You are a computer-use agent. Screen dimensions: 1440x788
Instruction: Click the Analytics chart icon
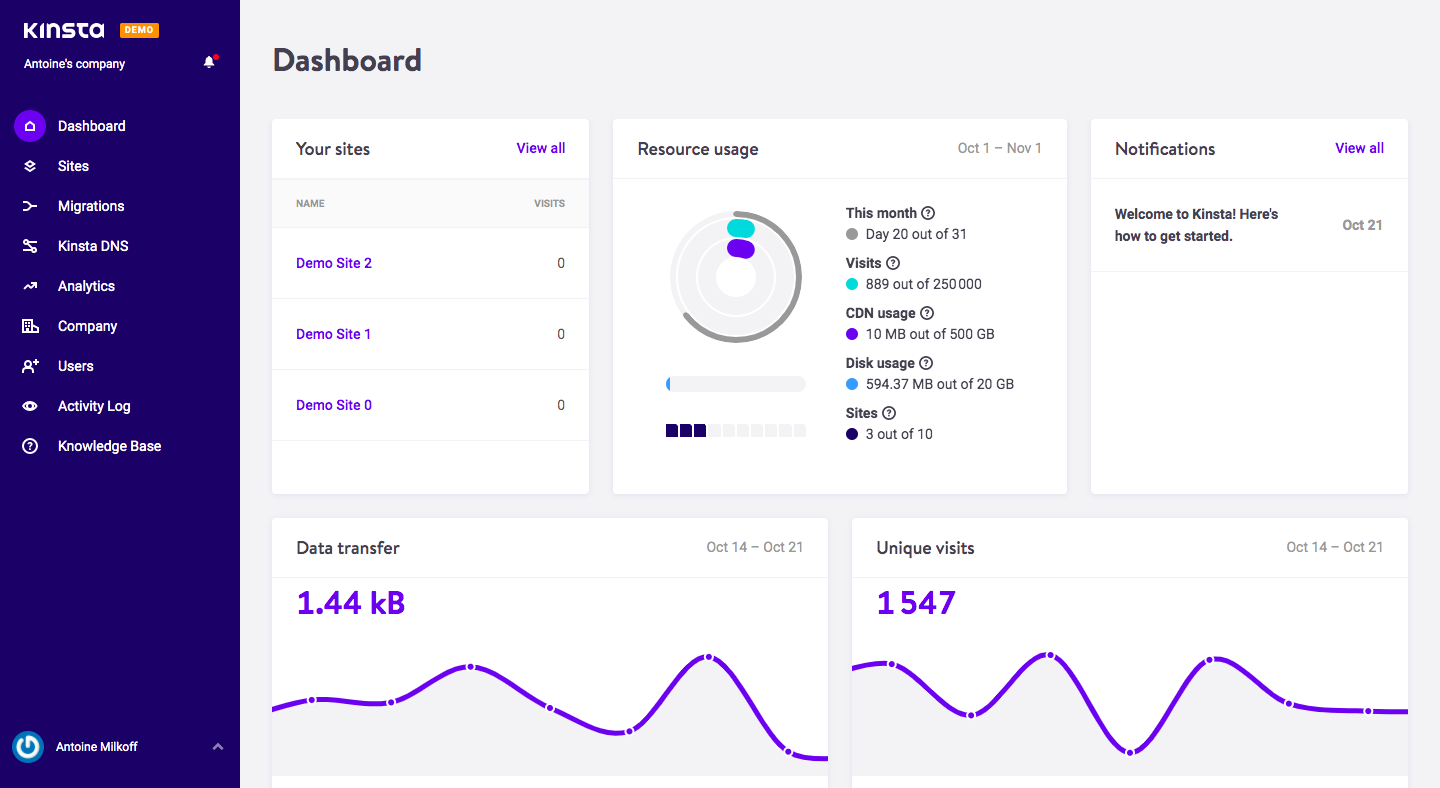pyautogui.click(x=30, y=286)
